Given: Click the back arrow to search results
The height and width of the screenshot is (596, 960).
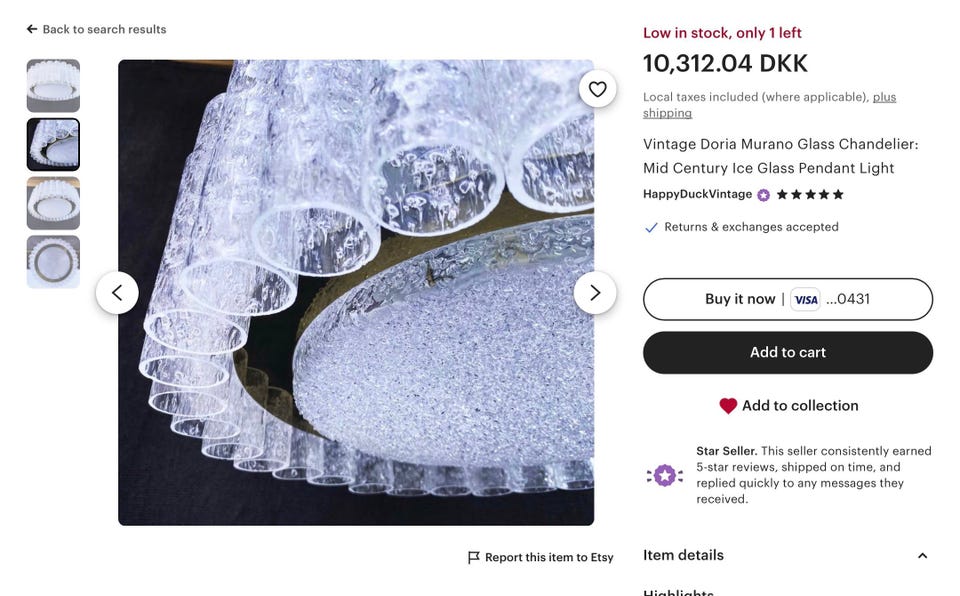Looking at the screenshot, I should 32,29.
